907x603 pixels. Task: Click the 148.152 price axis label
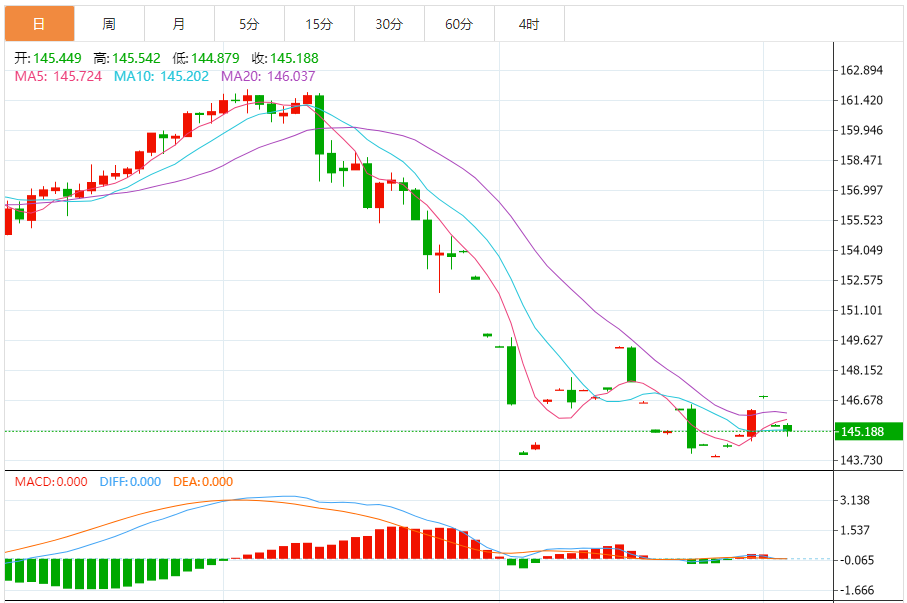point(861,370)
